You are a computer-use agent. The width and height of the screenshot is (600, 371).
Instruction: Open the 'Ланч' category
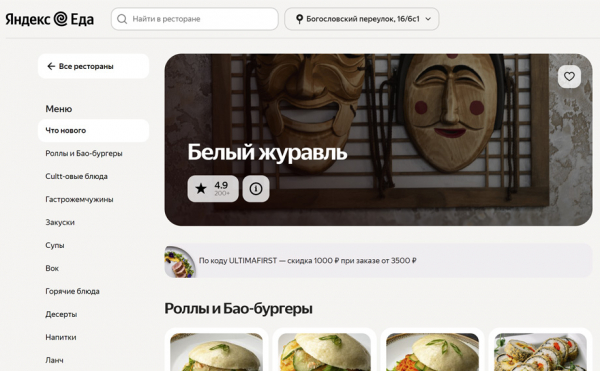pos(54,360)
